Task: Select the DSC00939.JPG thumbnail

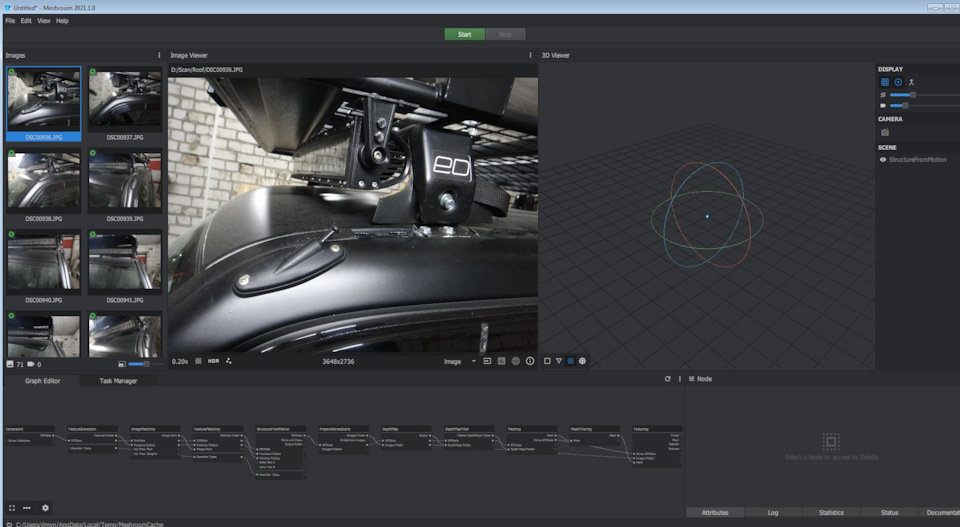Action: [x=125, y=185]
